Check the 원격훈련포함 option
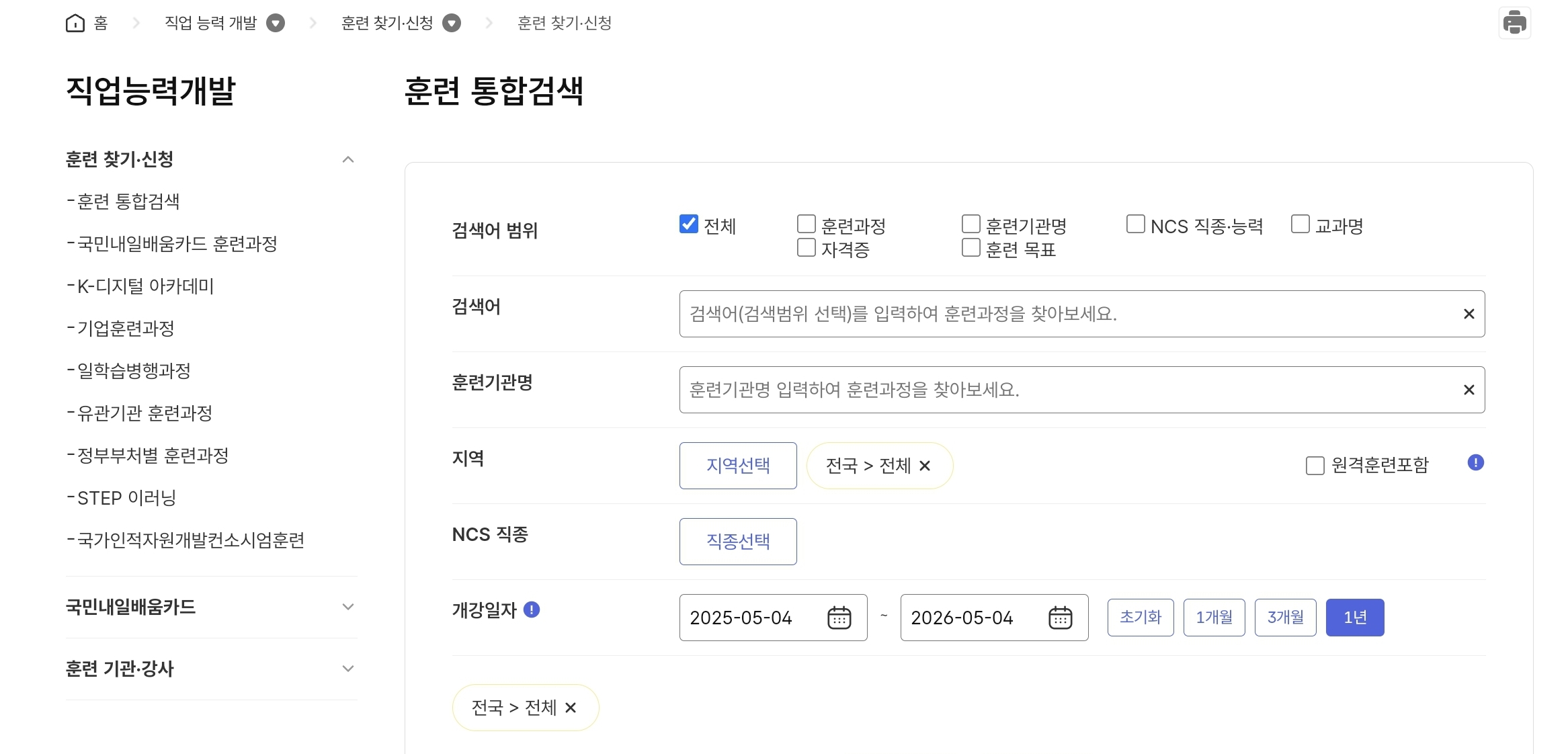 coord(1314,464)
